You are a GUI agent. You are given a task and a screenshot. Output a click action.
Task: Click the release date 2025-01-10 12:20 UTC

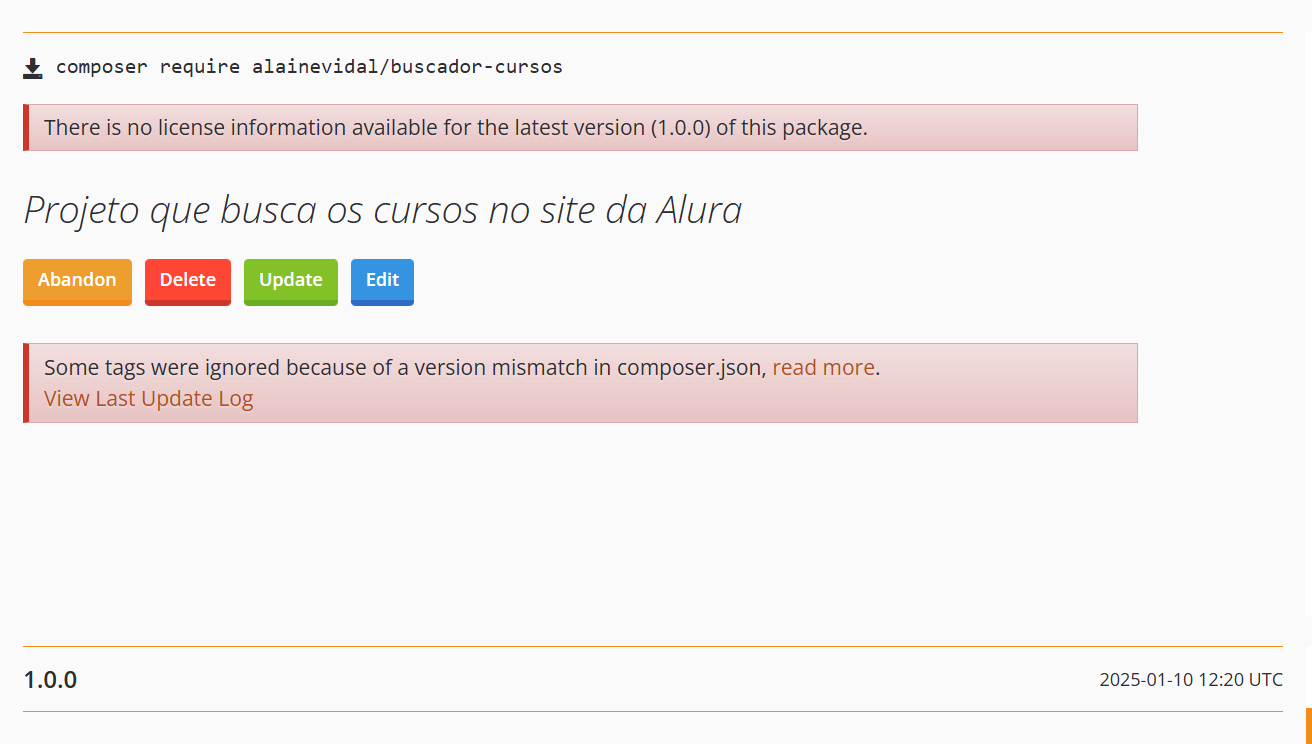(1191, 680)
